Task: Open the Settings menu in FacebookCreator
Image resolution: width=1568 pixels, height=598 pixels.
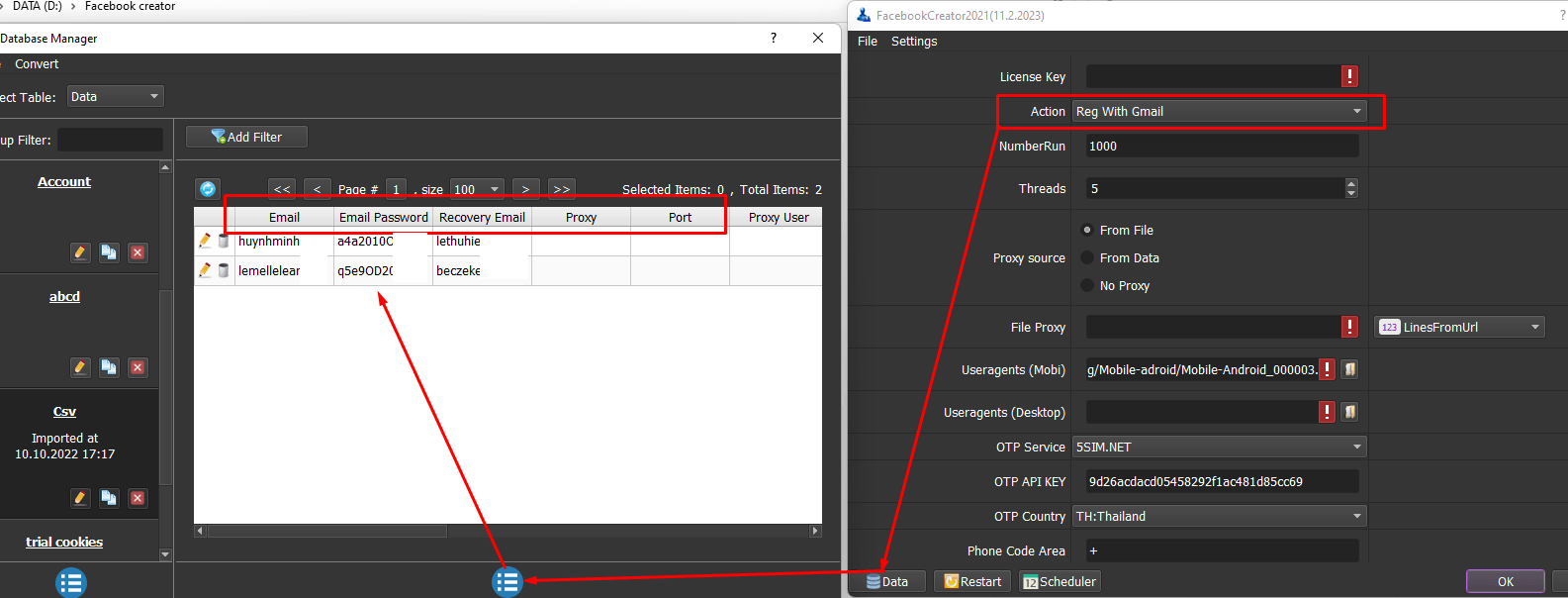Action: tap(914, 41)
